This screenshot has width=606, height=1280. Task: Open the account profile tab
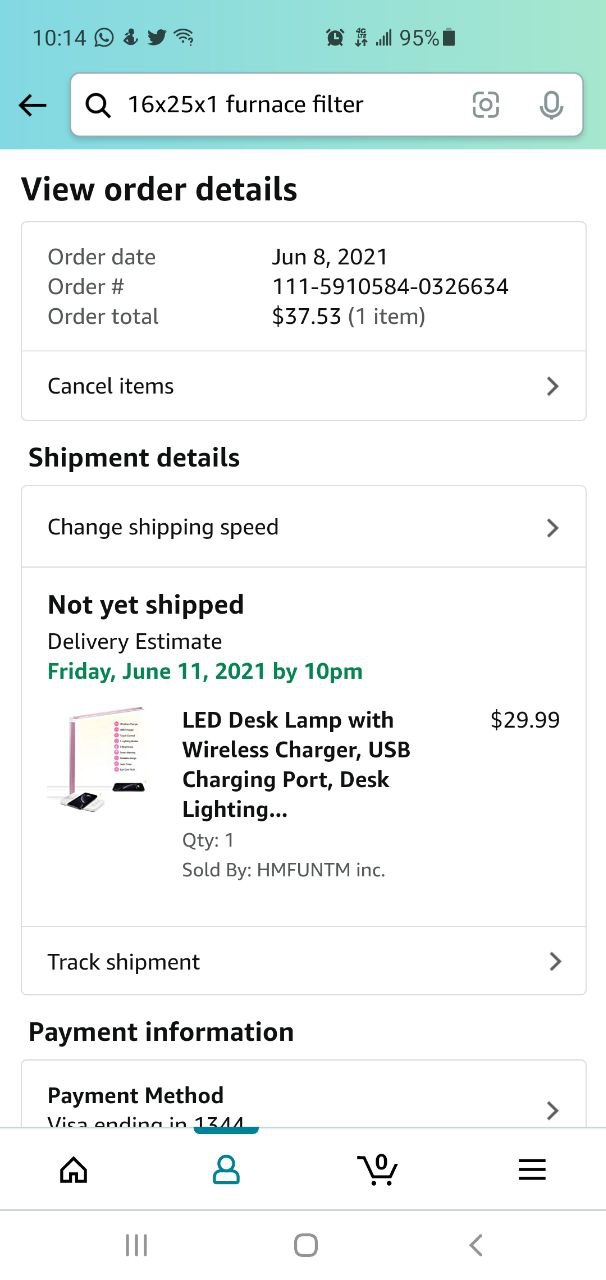coord(227,1170)
